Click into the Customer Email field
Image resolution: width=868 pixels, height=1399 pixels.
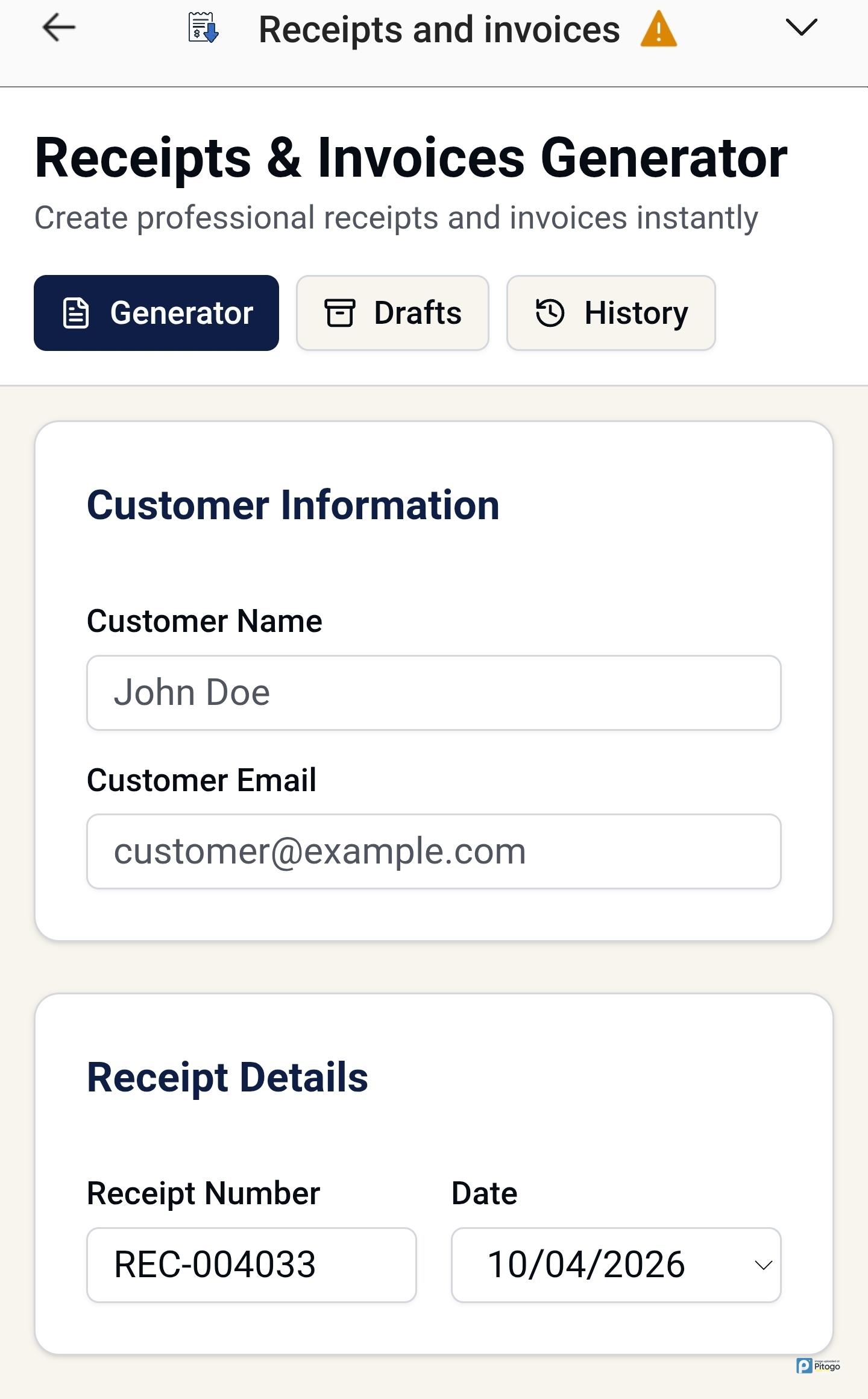tap(434, 851)
